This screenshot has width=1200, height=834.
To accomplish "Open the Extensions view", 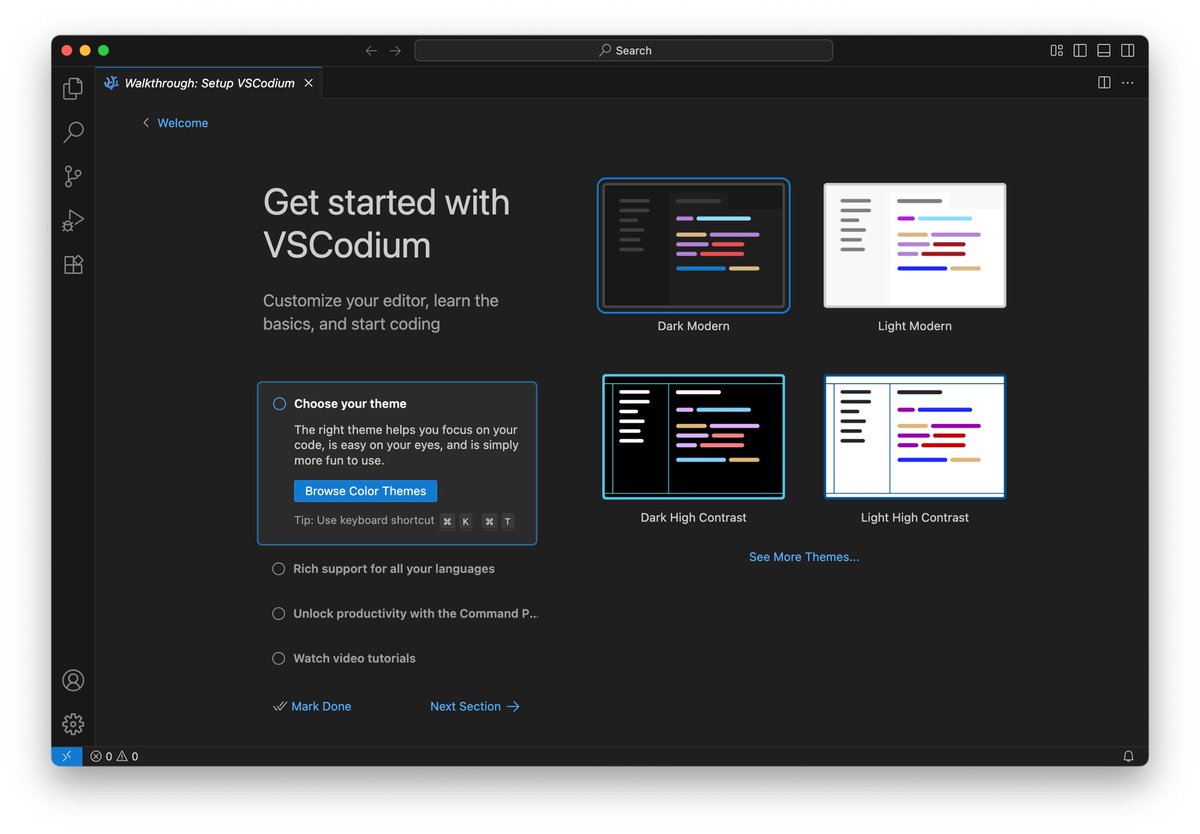I will pyautogui.click(x=73, y=264).
